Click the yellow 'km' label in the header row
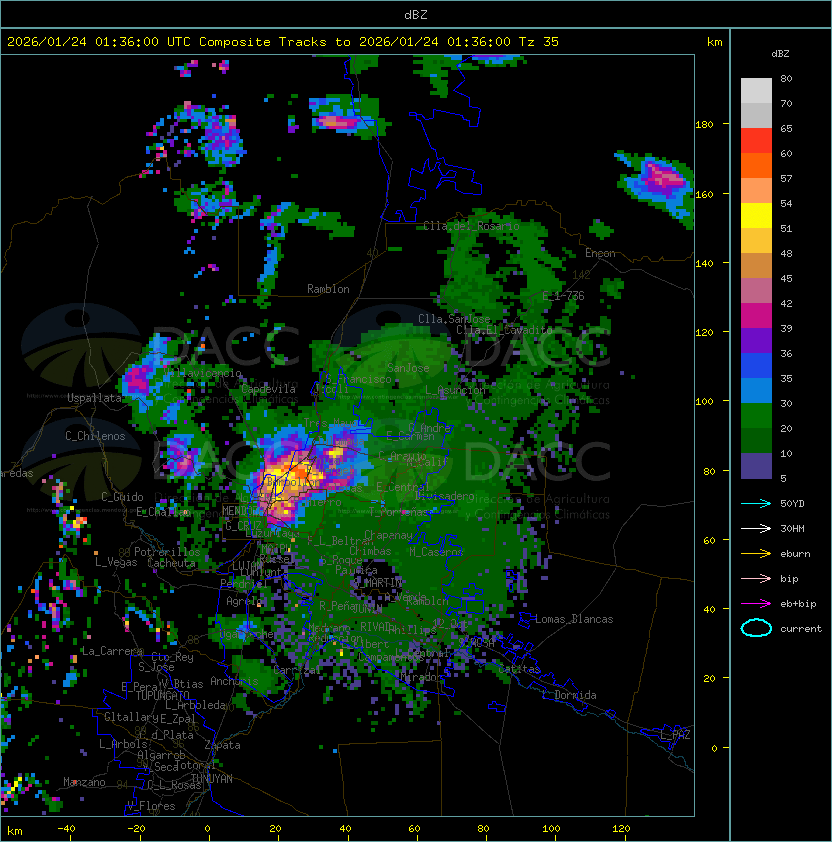832x842 pixels. [x=714, y=42]
